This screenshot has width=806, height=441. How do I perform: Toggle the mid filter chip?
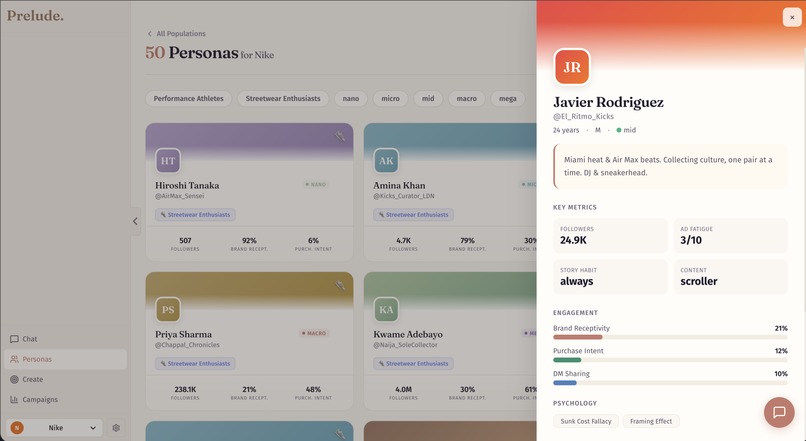(428, 99)
